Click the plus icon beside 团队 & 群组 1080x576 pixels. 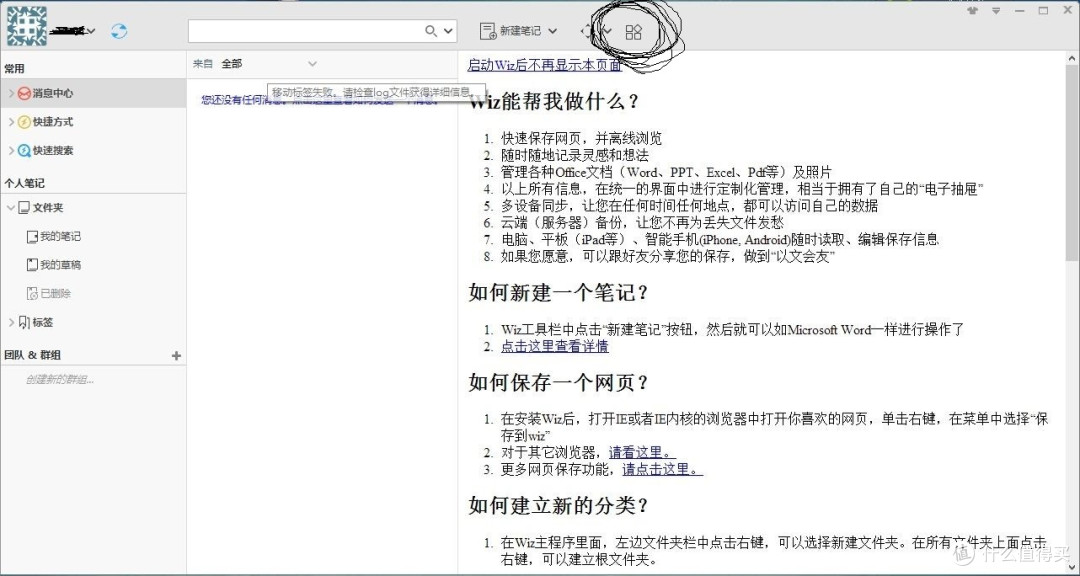pos(176,356)
